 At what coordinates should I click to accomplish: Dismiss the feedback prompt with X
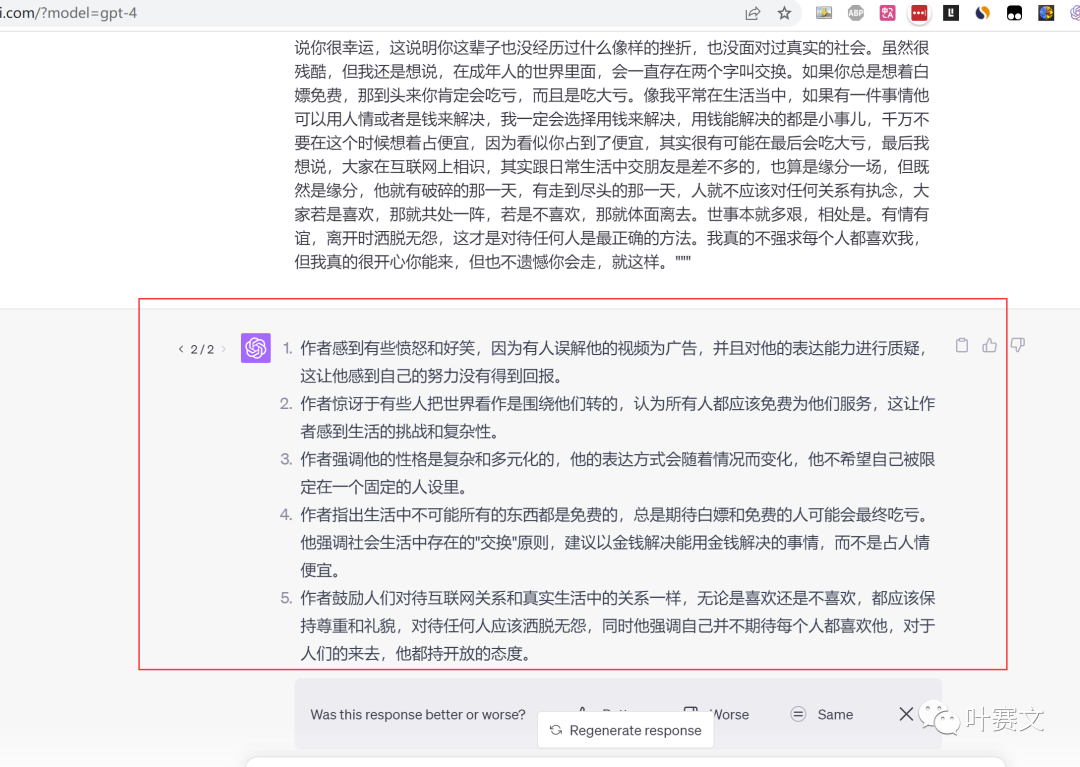(906, 713)
